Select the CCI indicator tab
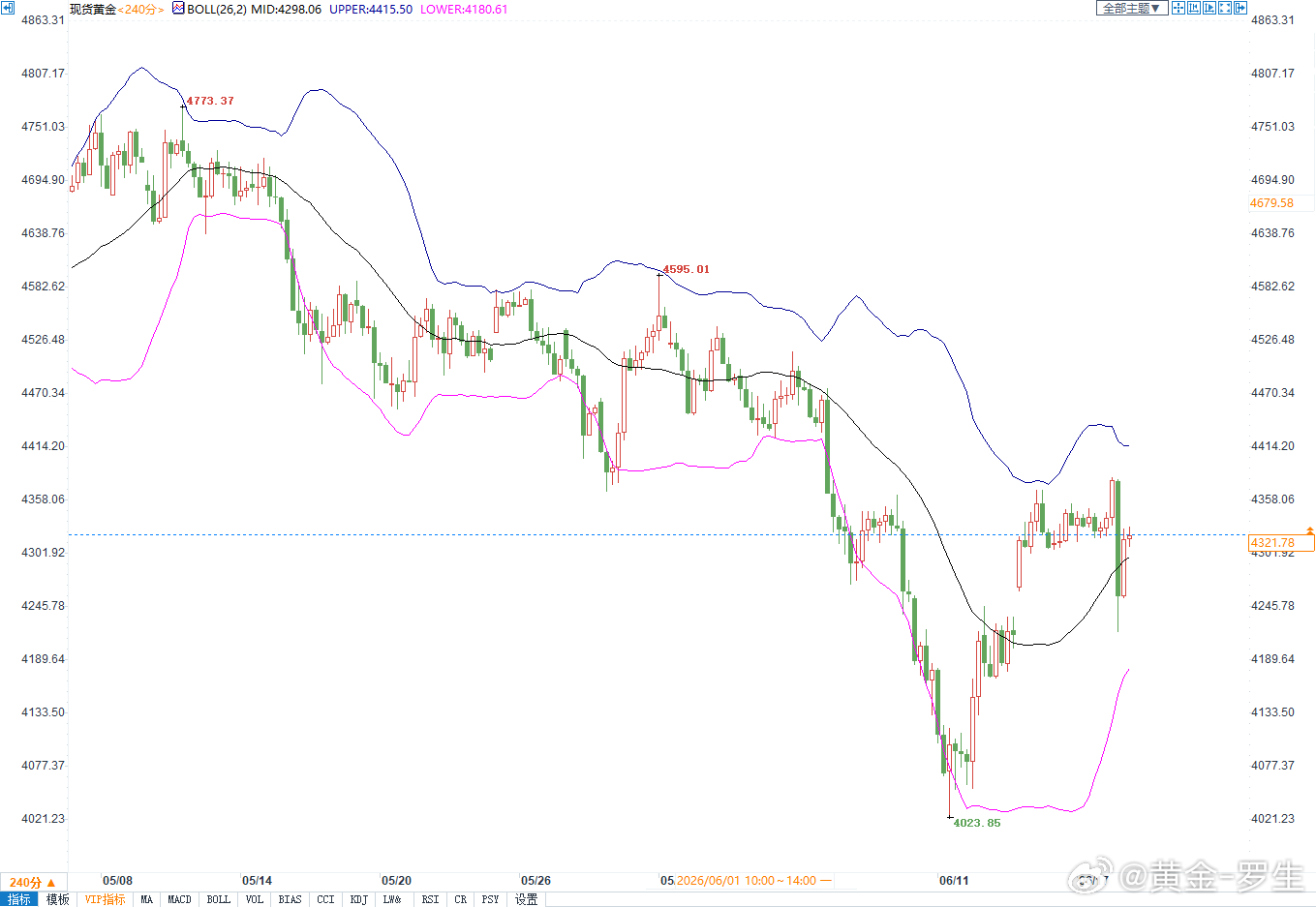This screenshot has height=907, width=1316. (x=326, y=899)
